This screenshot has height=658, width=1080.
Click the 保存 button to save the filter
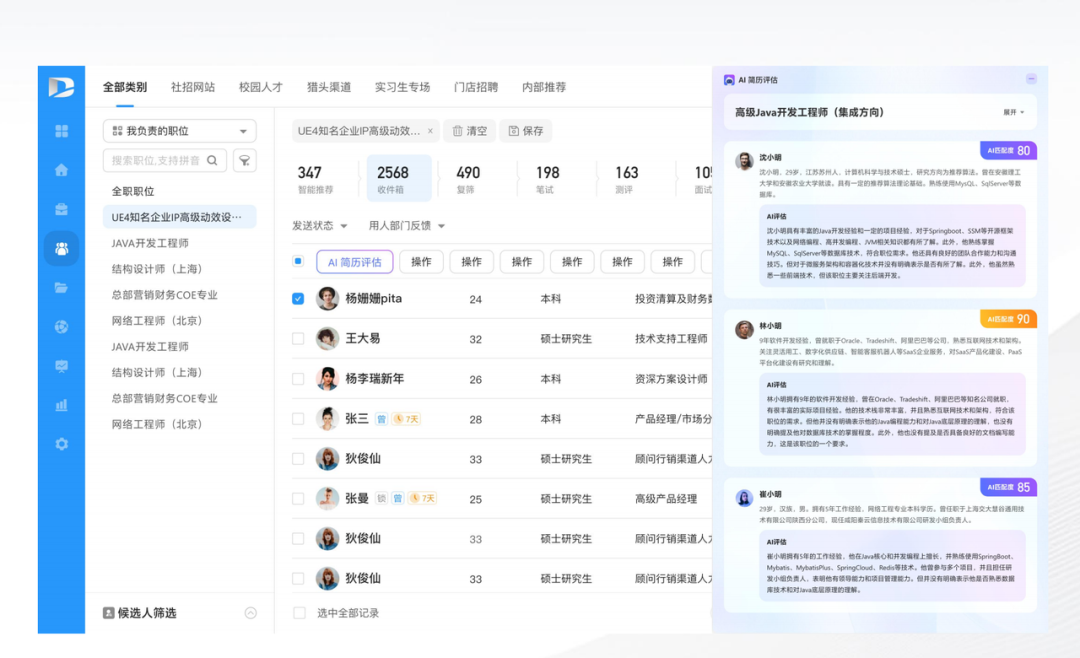point(525,130)
